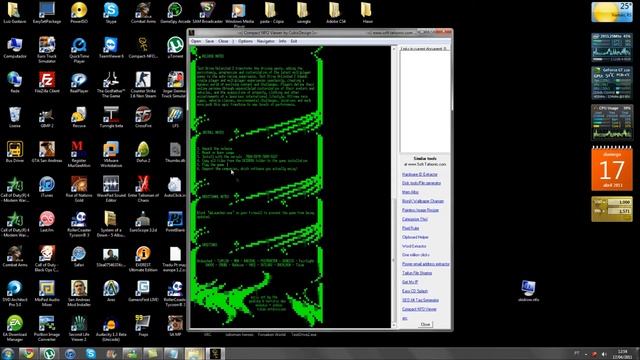Open the Open menu in NFO Viewer
Viewport: 640px width, 360px height.
coord(196,41)
